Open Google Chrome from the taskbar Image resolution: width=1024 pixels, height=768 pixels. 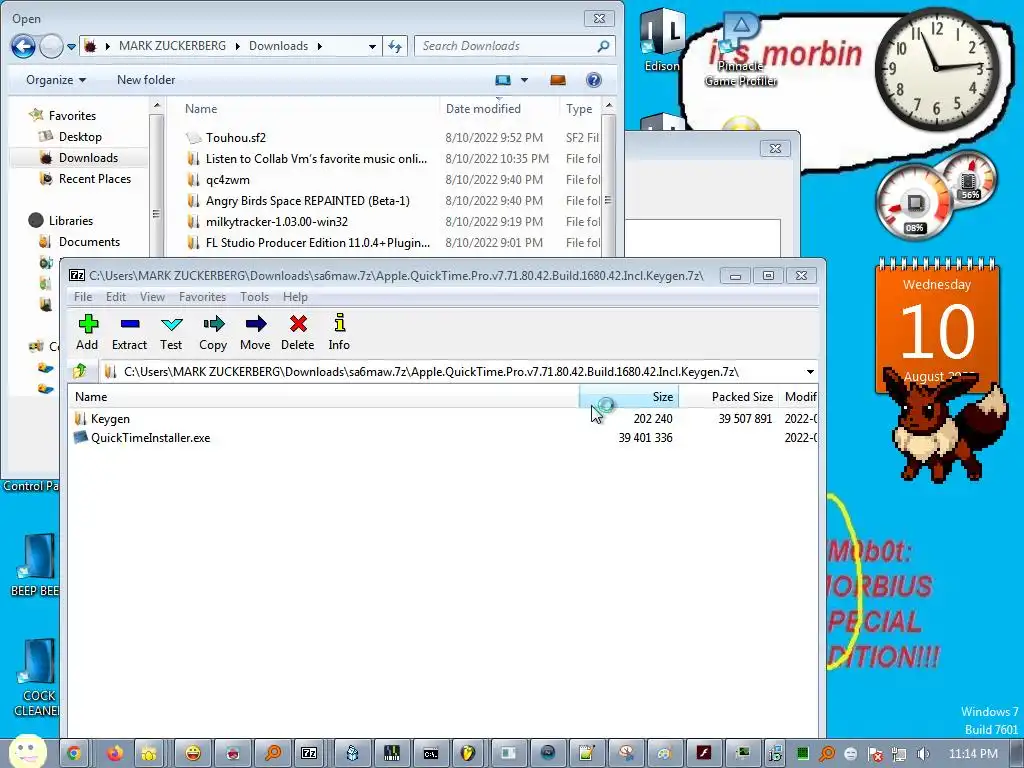coord(73,753)
